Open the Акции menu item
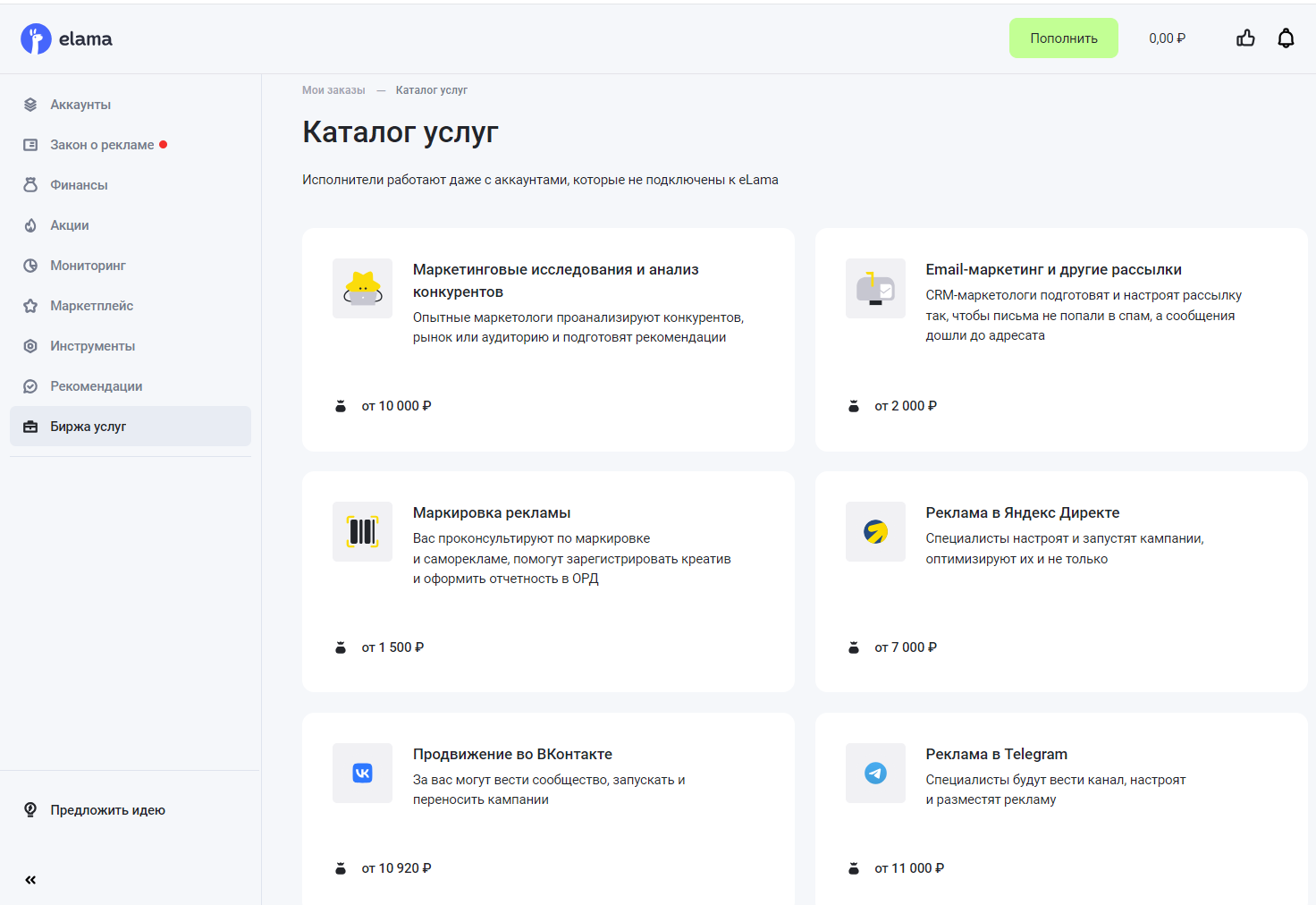1316x905 pixels. coord(131,225)
